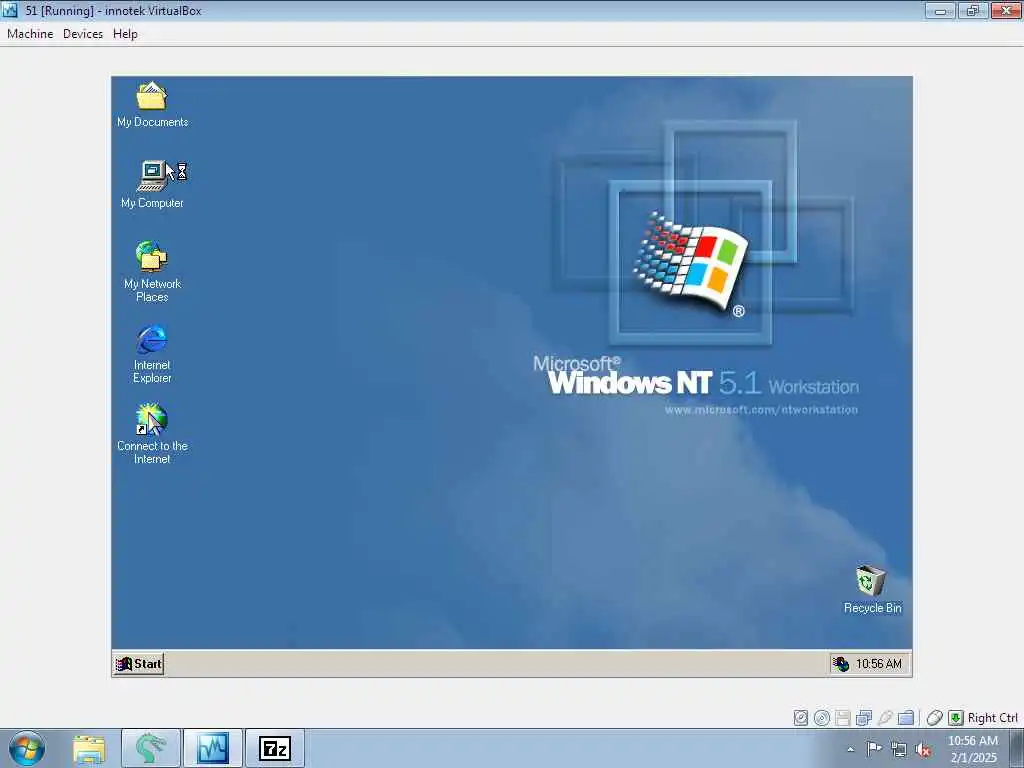
Task: Open the Action Center flag icon
Action: click(874, 749)
